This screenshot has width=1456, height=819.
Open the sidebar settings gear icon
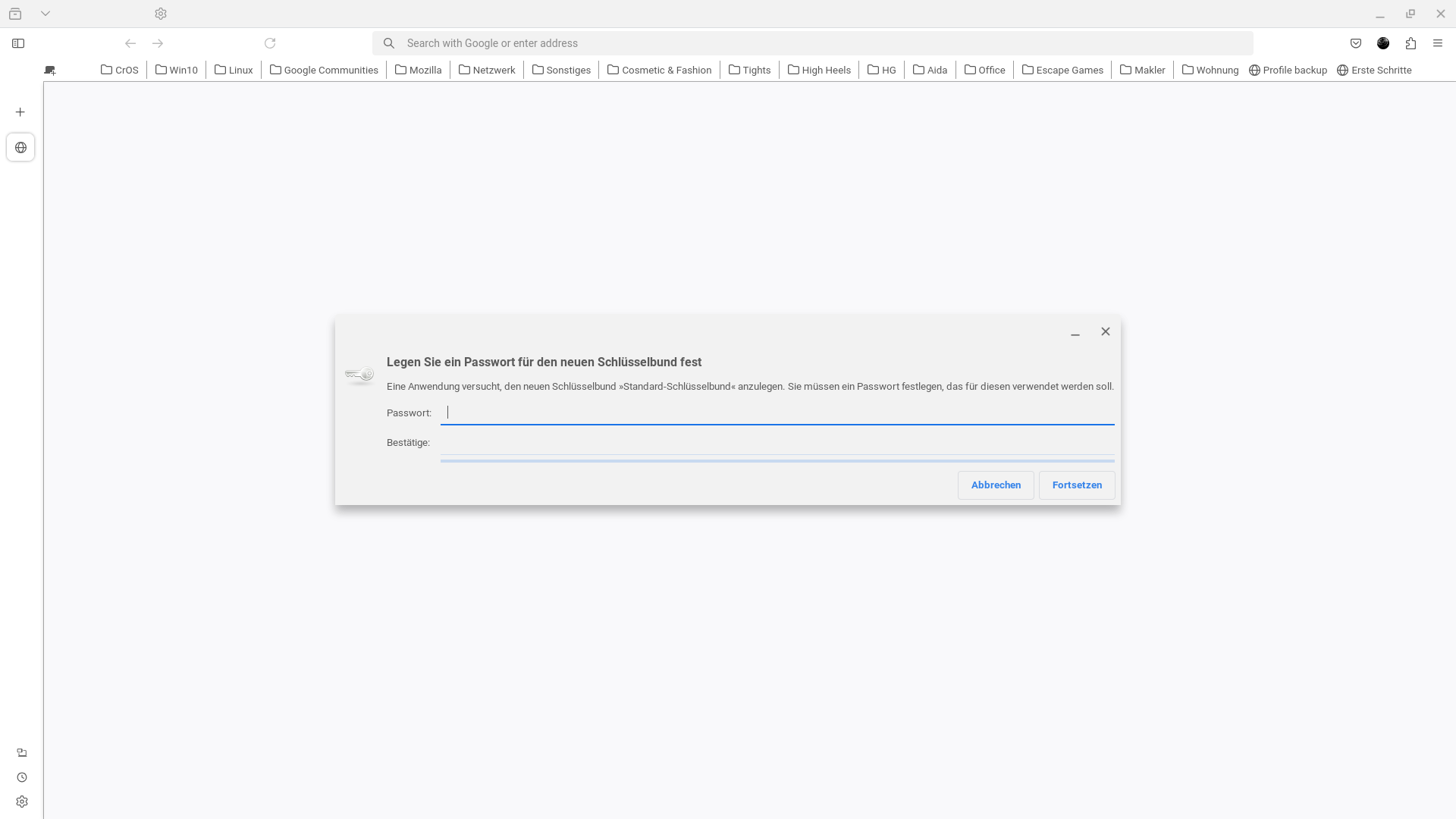[22, 802]
